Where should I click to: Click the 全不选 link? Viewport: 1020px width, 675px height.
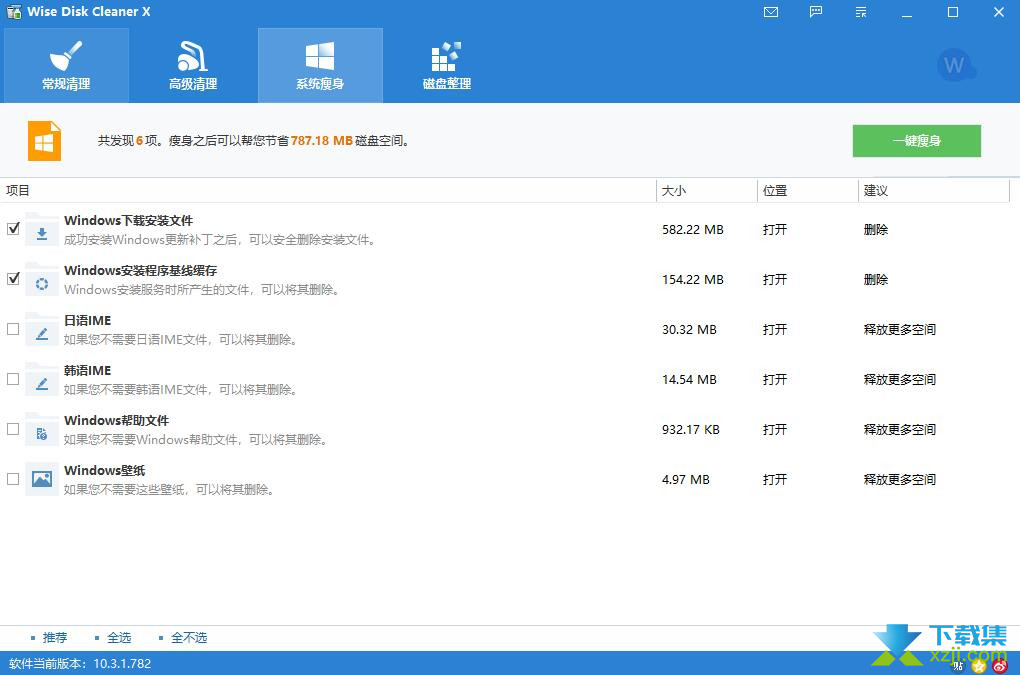pyautogui.click(x=189, y=638)
